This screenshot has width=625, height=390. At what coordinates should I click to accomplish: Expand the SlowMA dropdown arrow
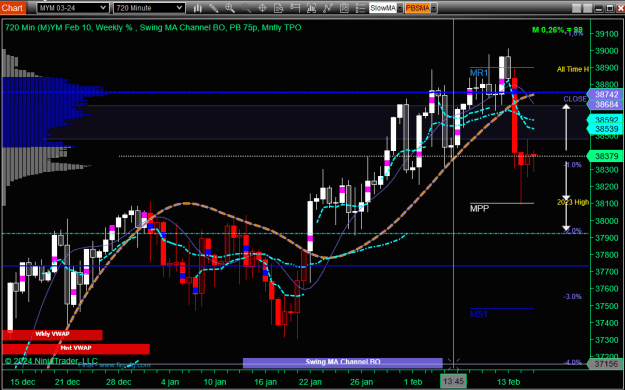400,8
